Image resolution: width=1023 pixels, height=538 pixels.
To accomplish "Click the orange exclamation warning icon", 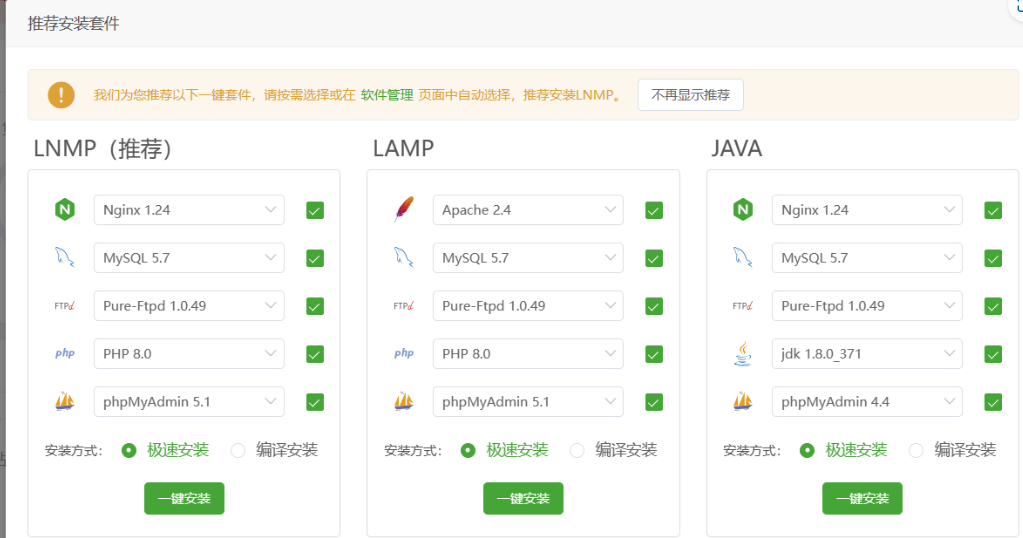I will (x=61, y=95).
